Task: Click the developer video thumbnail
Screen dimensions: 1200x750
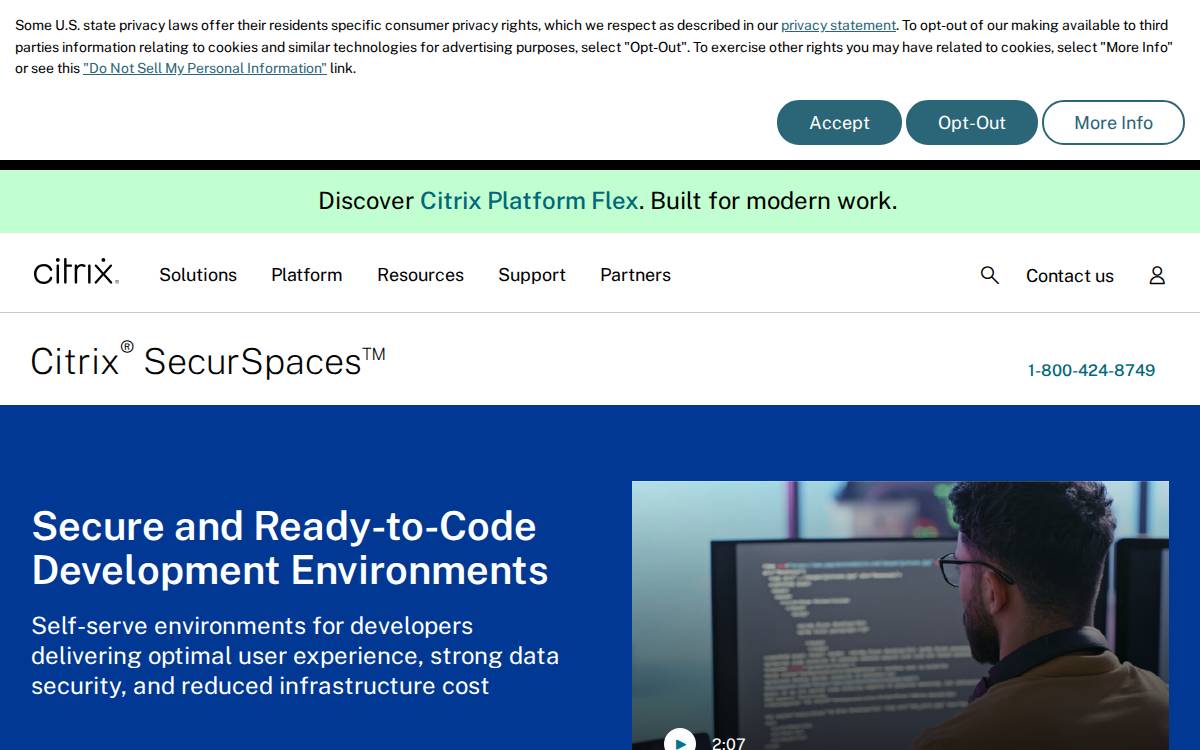Action: (x=900, y=615)
